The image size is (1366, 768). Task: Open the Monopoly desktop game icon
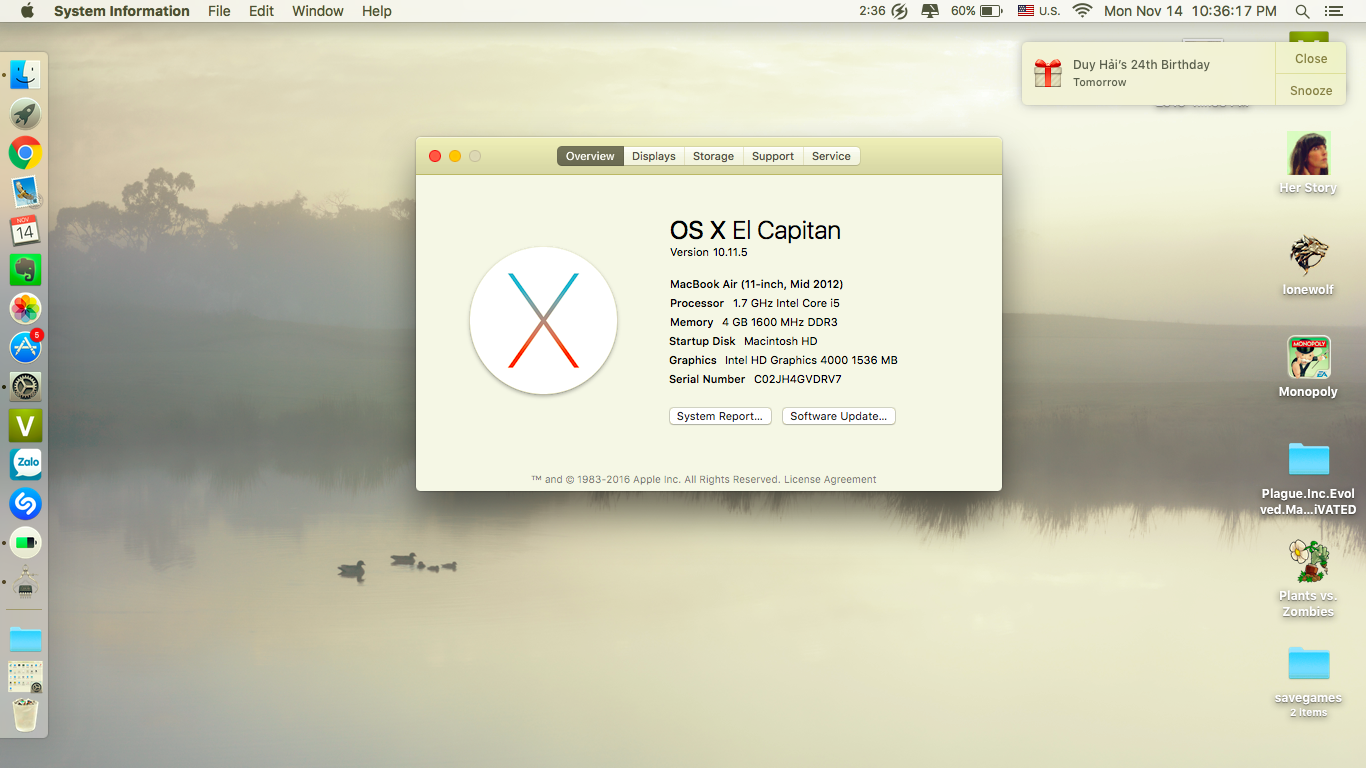1308,358
